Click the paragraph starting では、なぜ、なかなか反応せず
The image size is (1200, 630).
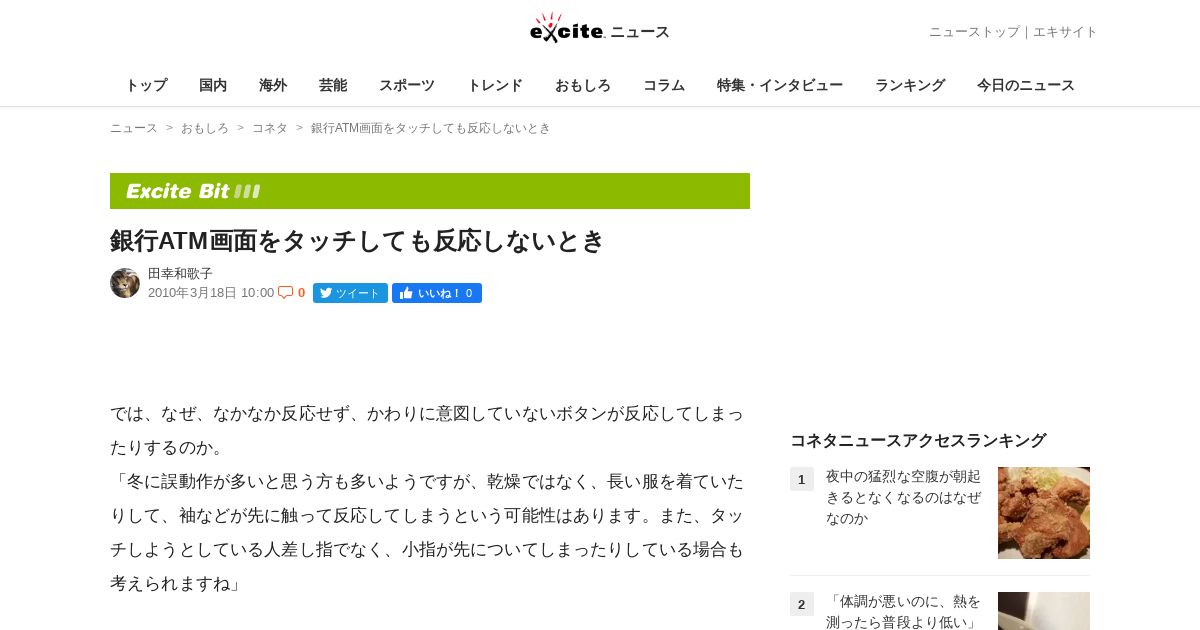[427, 430]
